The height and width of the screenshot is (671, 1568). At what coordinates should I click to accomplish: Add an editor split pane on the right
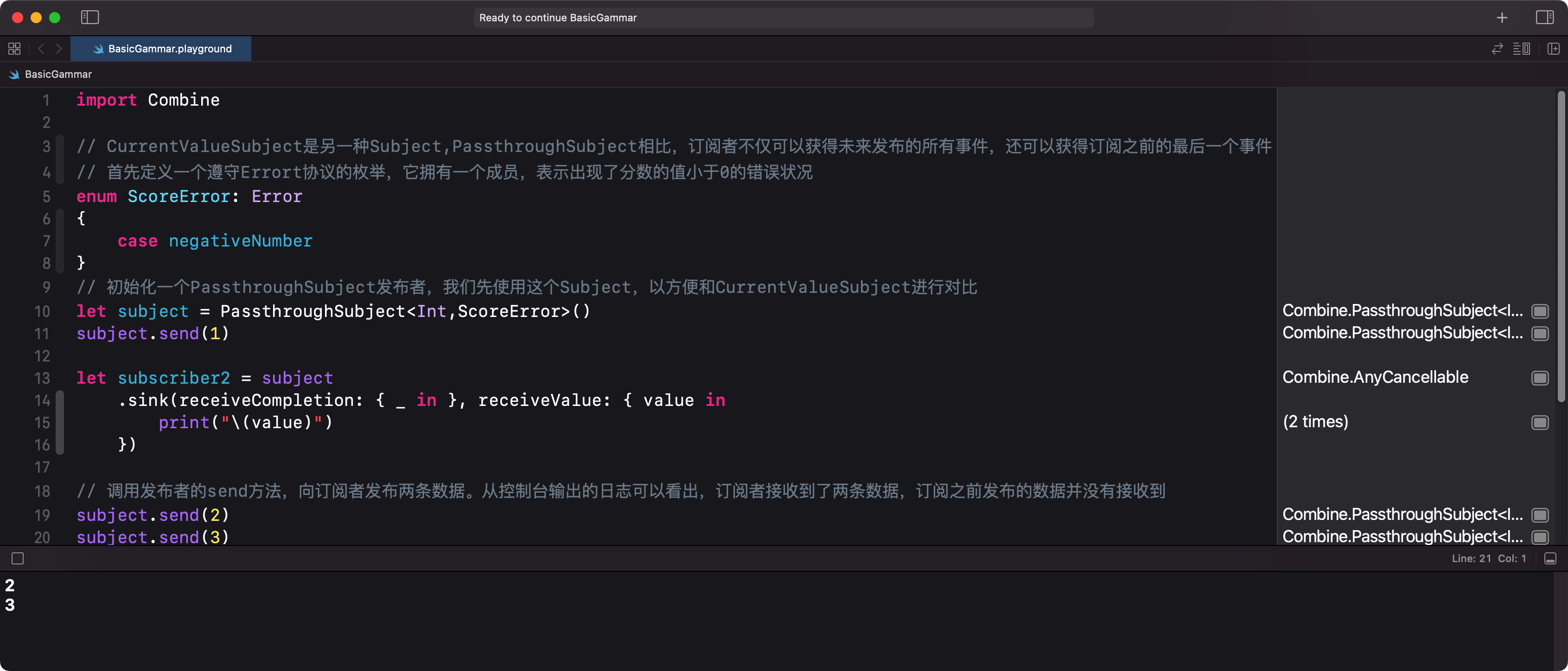point(1553,49)
